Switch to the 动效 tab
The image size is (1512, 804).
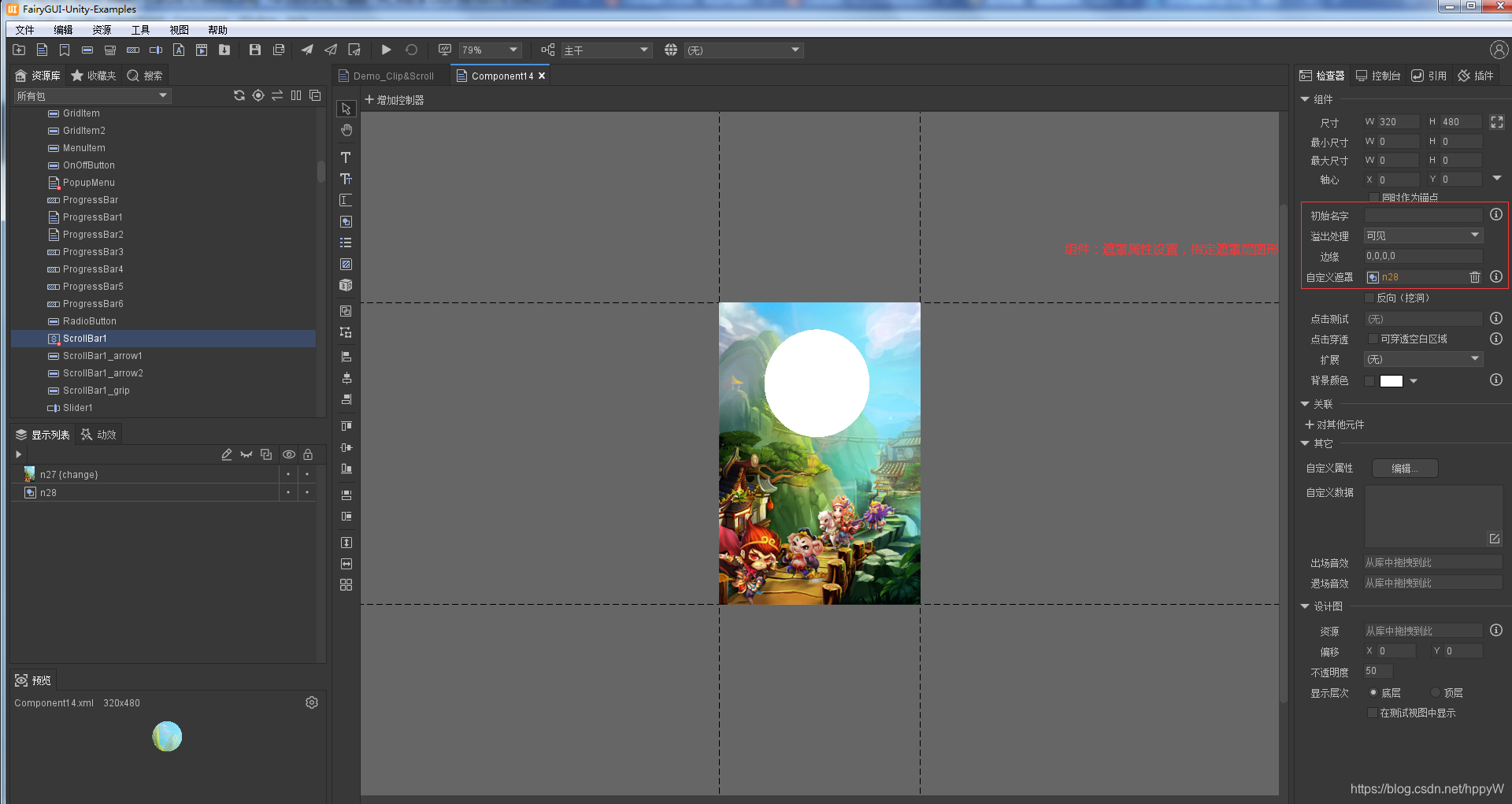click(99, 435)
